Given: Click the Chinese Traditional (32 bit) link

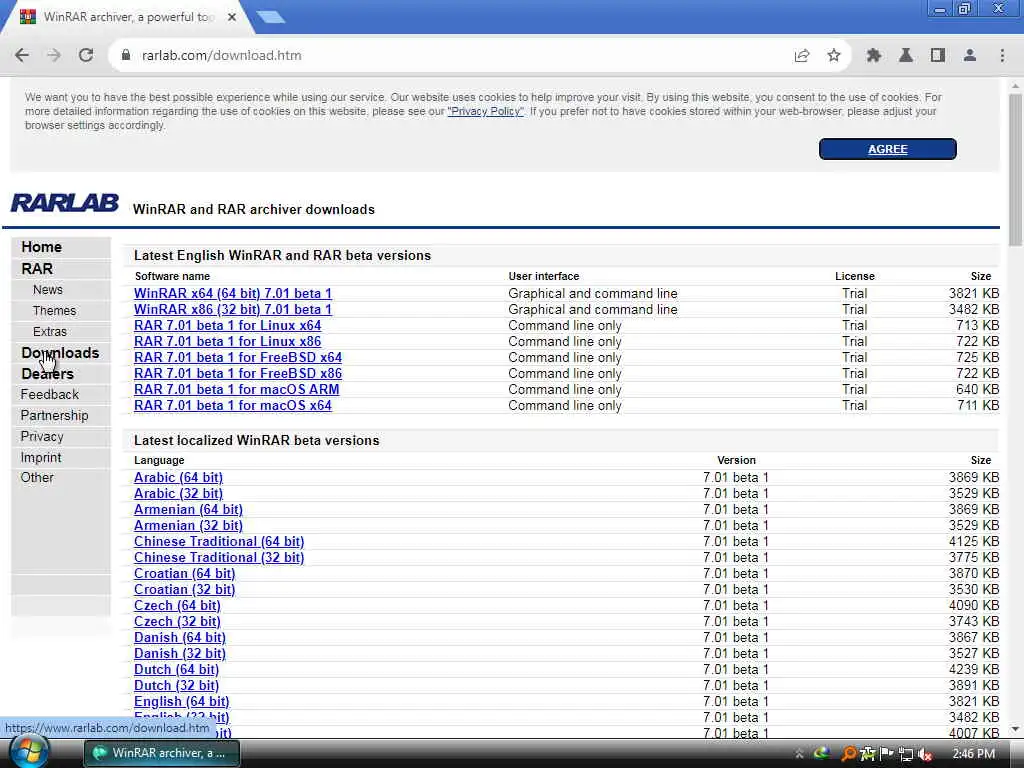Looking at the screenshot, I should pyautogui.click(x=219, y=558).
